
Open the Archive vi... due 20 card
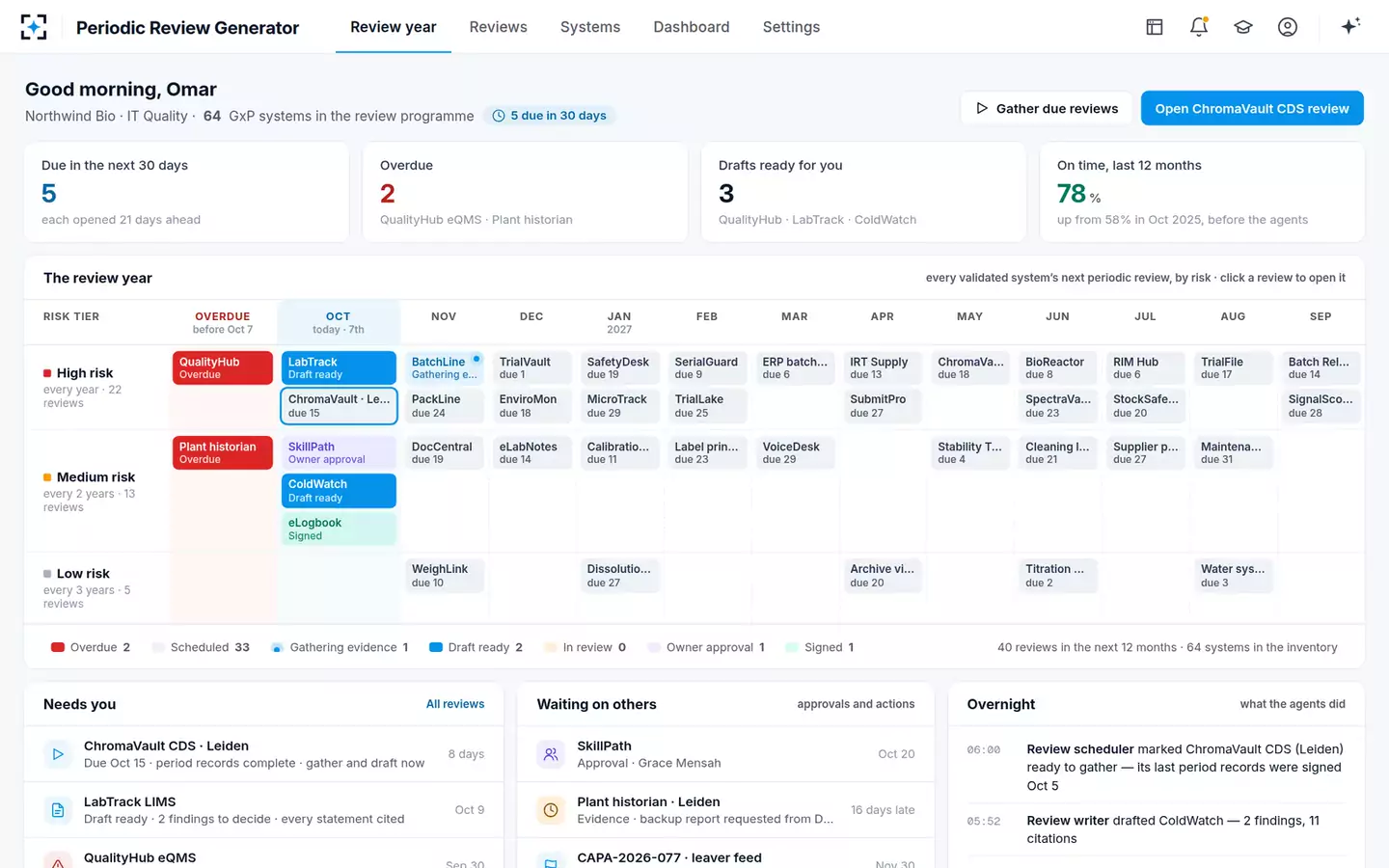(883, 575)
